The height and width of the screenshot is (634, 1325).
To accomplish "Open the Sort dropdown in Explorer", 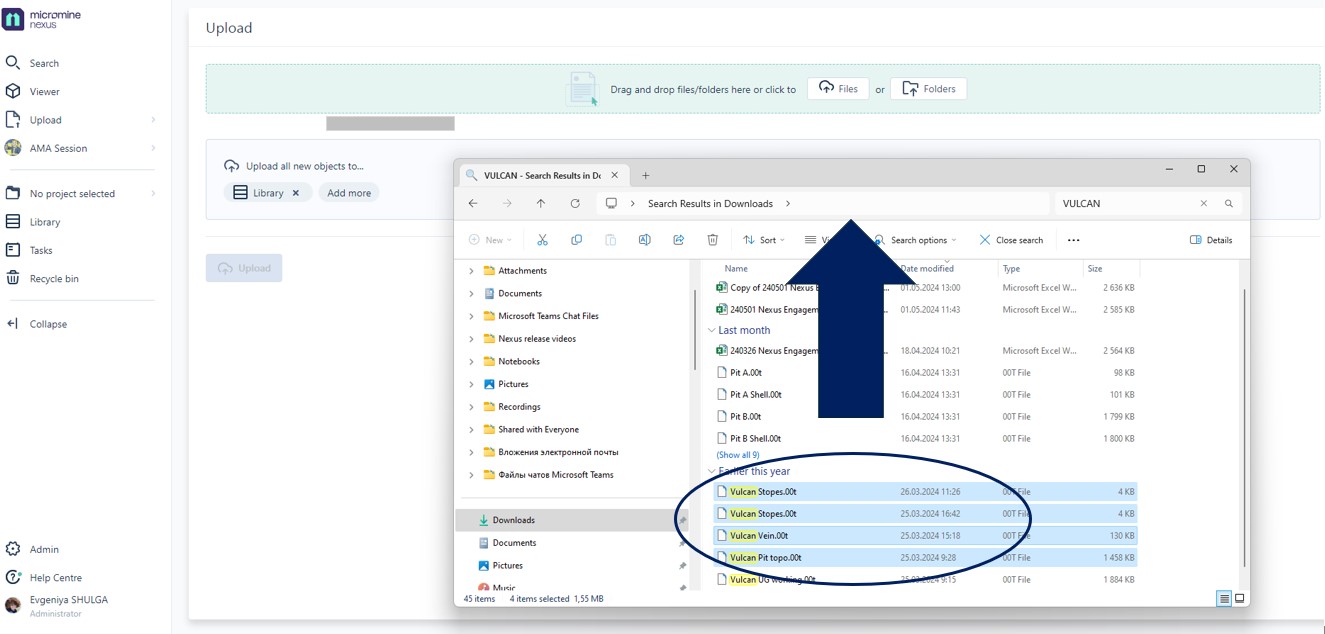I will pyautogui.click(x=765, y=239).
